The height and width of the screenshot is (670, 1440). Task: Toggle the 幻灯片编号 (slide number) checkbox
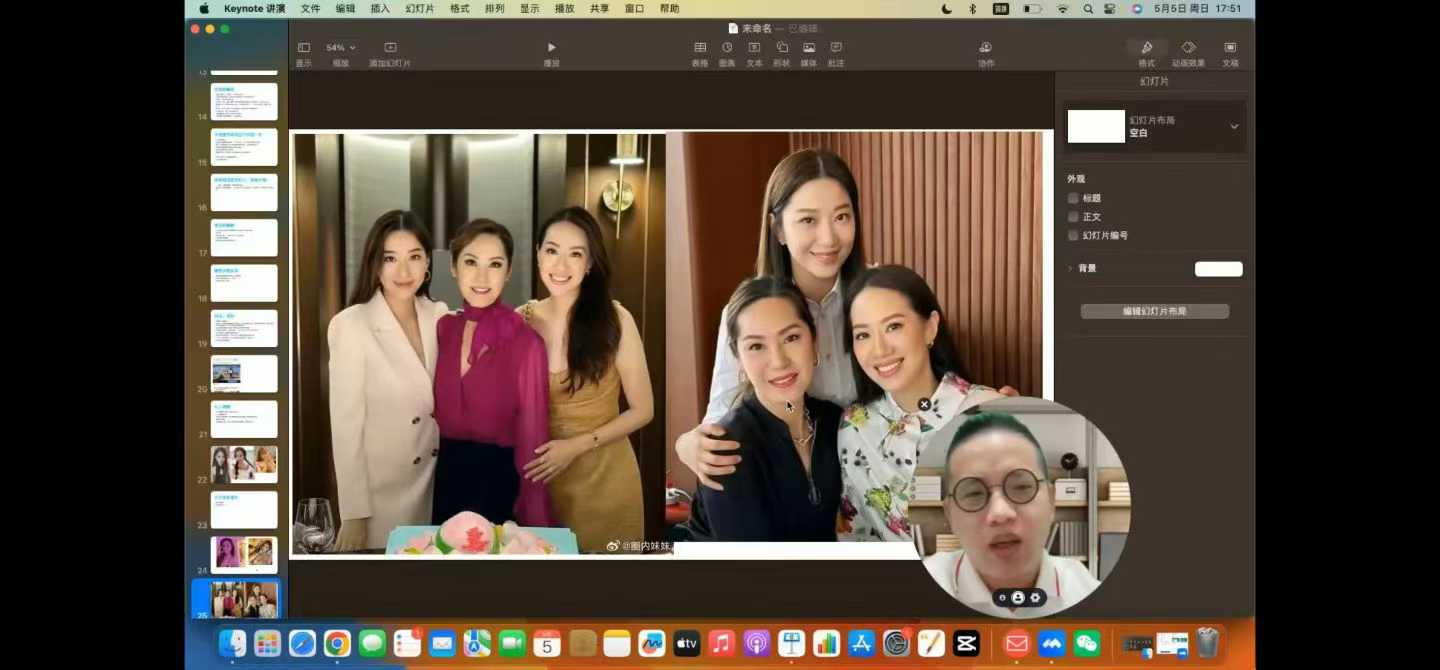pyautogui.click(x=1073, y=236)
